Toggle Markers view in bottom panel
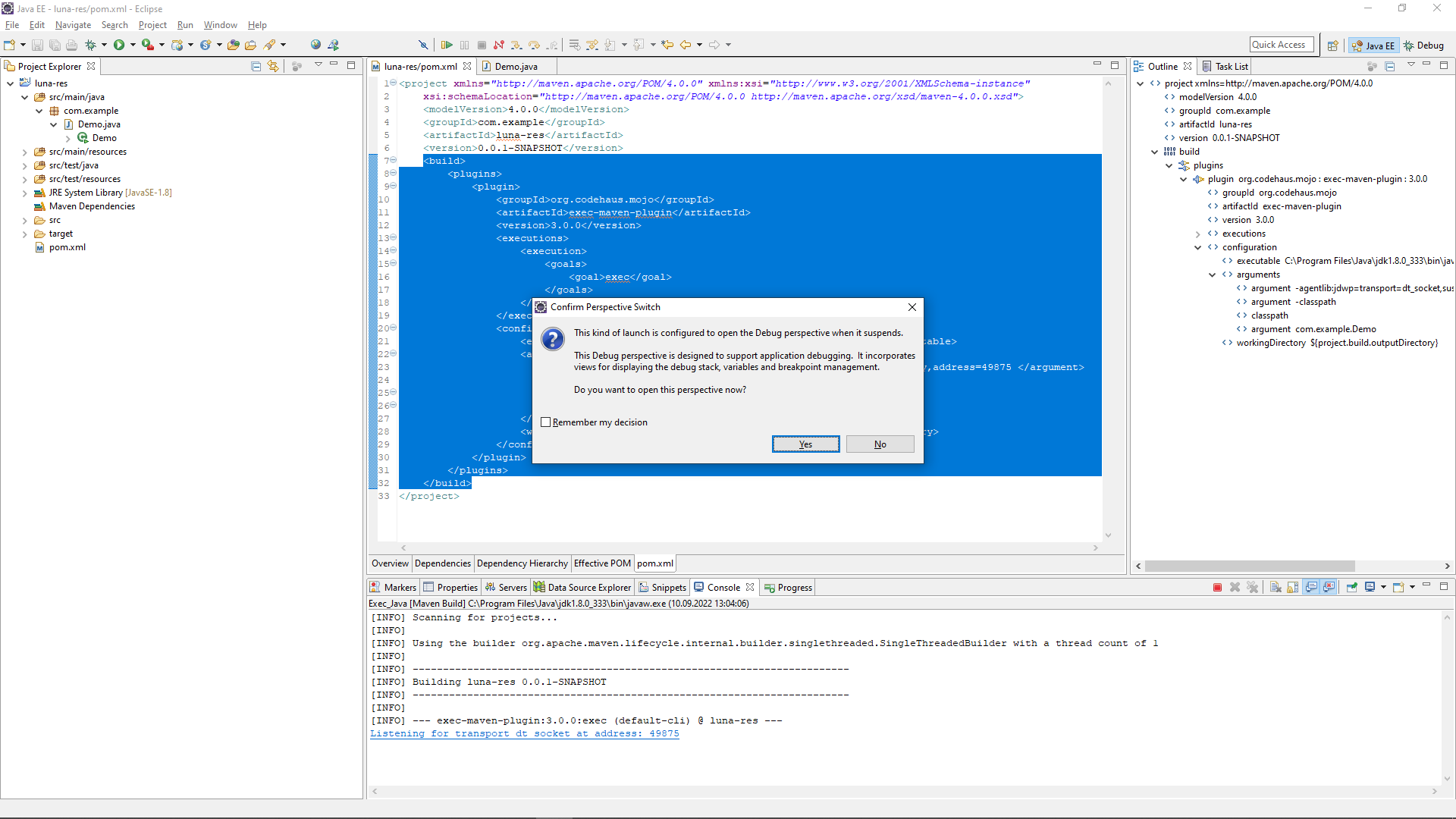 tap(397, 587)
